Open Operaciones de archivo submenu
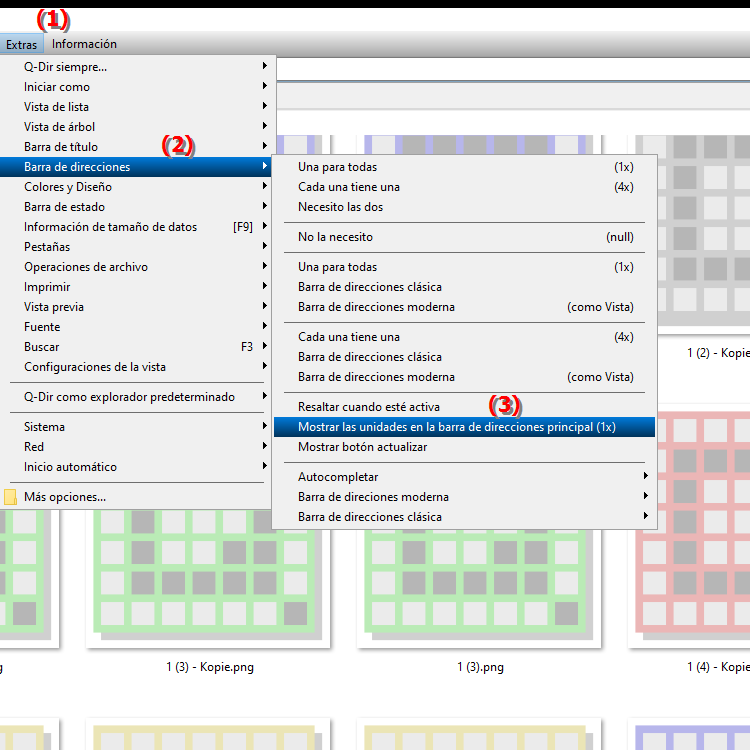750x750 pixels. coord(136,267)
